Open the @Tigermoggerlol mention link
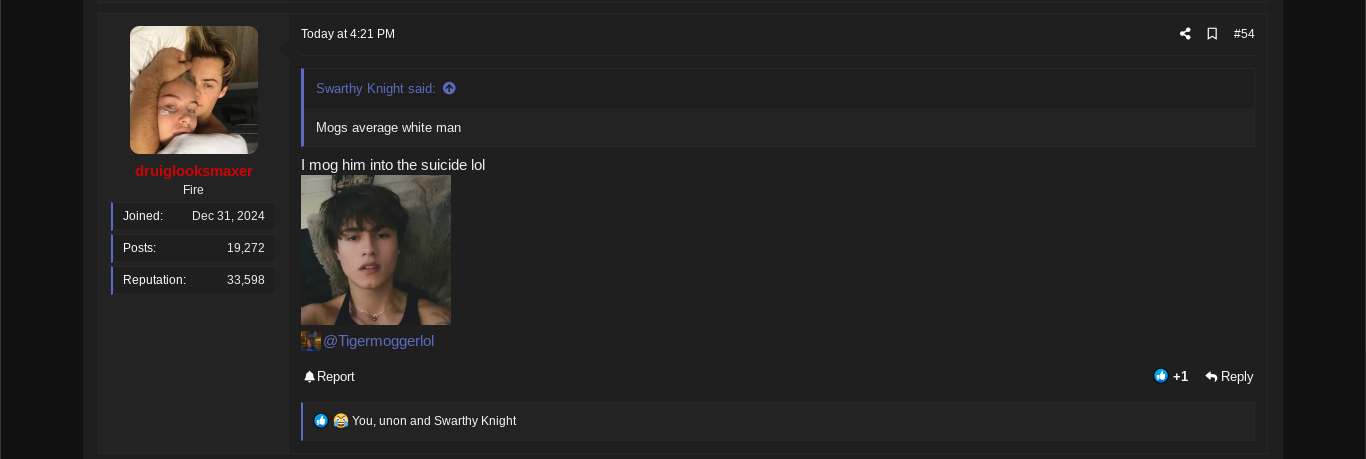 [x=379, y=341]
